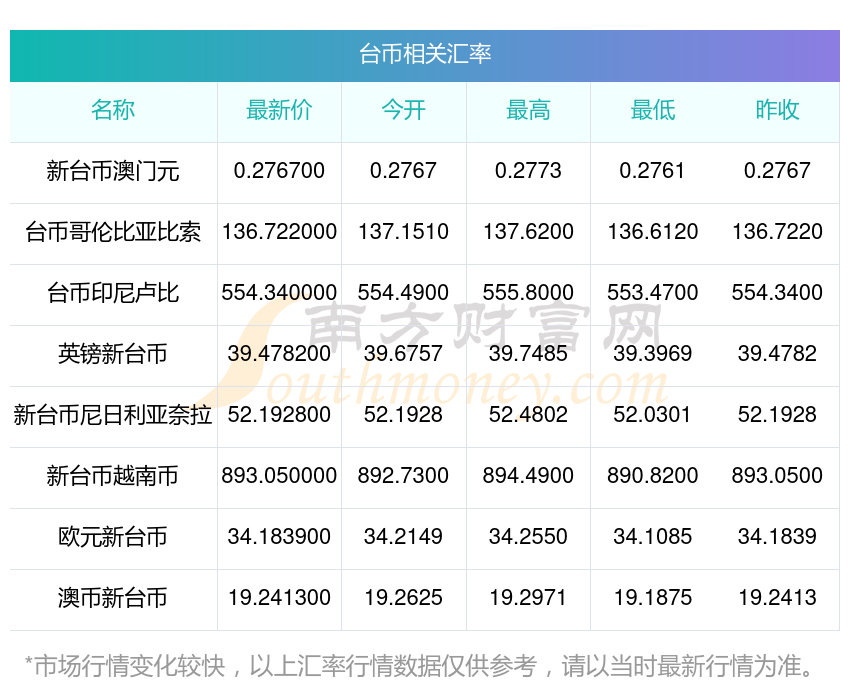
Task: Click the 英镑新台币 row name
Action: [113, 354]
